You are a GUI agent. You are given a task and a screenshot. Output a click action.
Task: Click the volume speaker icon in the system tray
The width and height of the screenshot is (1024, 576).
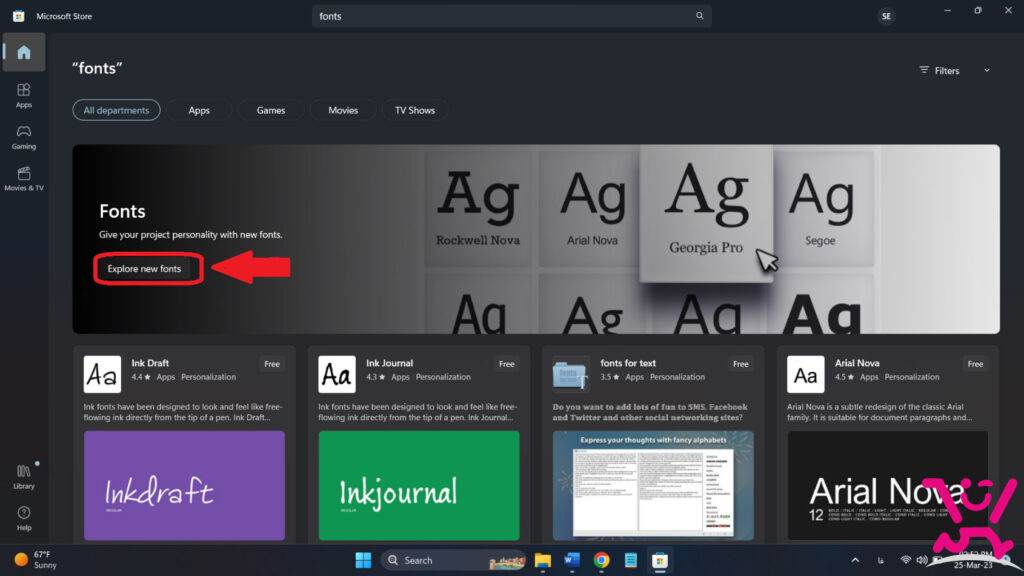tap(922, 560)
